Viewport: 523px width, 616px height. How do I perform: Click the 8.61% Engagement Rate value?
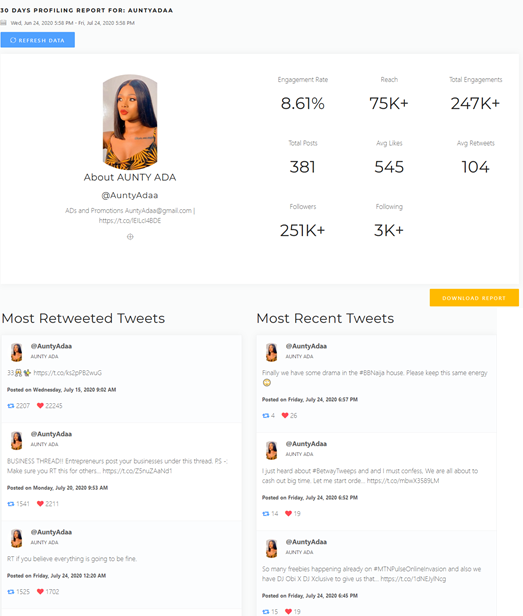click(303, 103)
